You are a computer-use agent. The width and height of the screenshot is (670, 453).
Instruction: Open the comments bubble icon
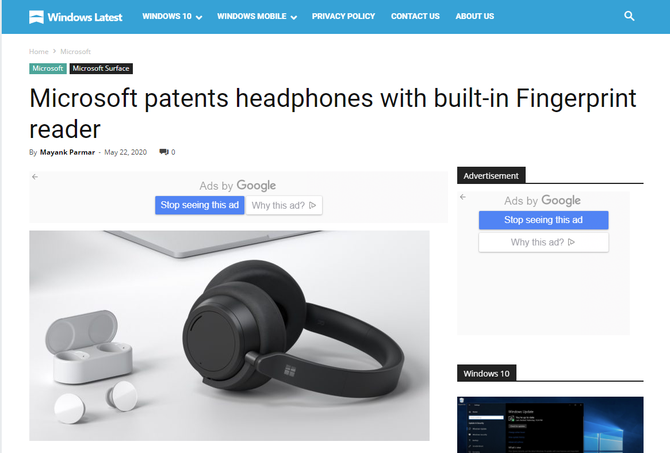click(164, 152)
